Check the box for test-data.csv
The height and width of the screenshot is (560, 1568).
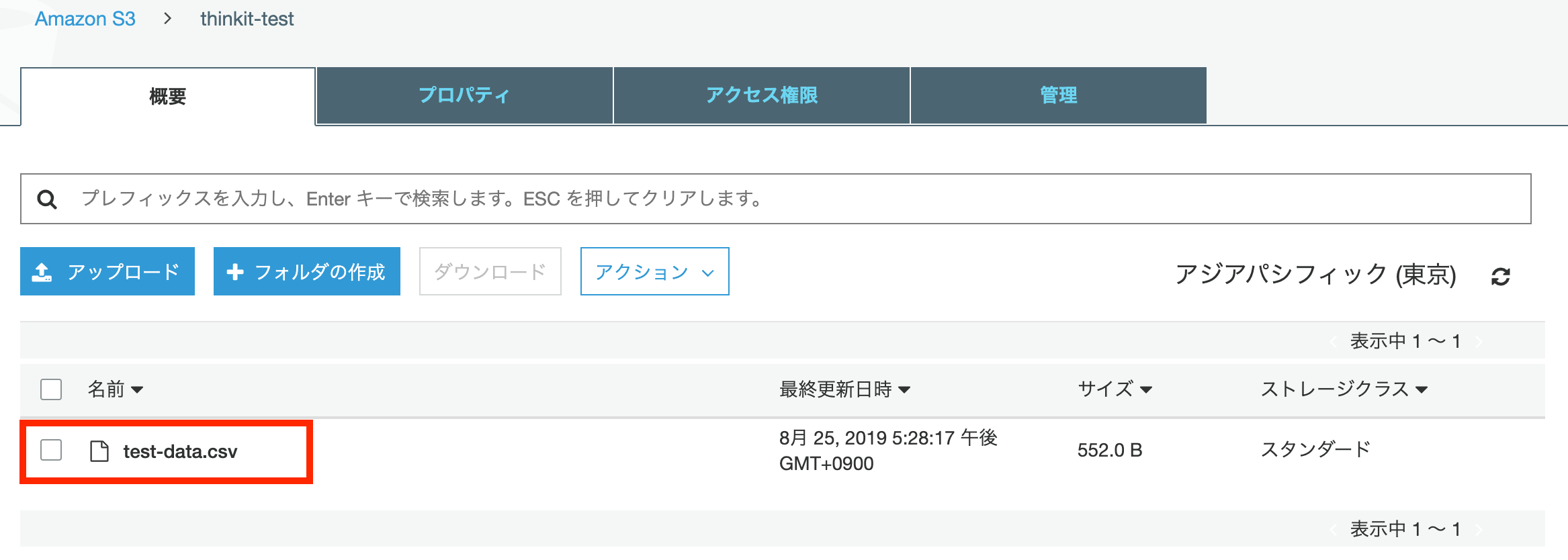51,450
